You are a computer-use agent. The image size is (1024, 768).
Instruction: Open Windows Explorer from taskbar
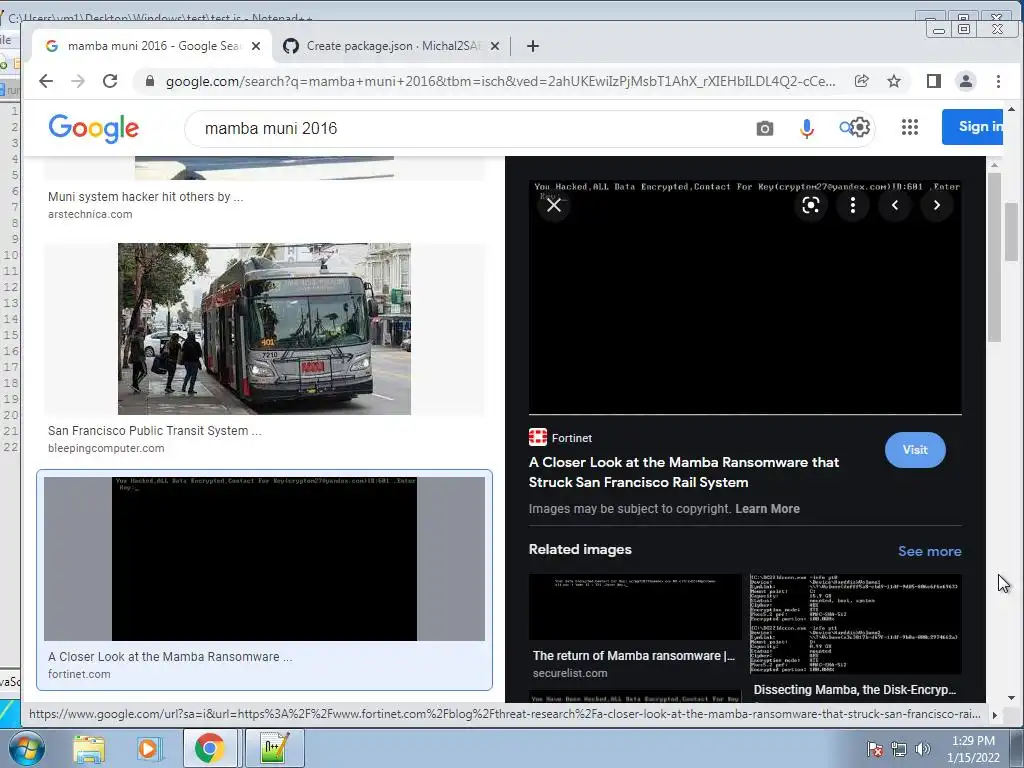coord(89,748)
